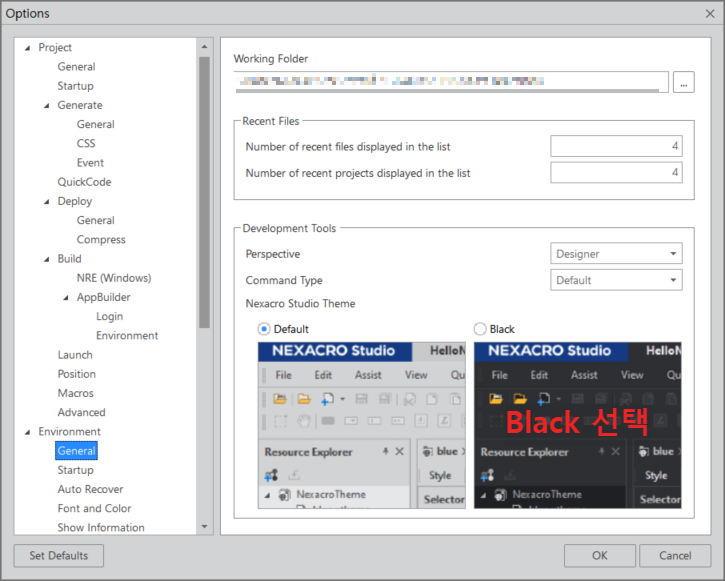
Task: Click the Black theme preview image
Action: pyautogui.click(x=578, y=425)
